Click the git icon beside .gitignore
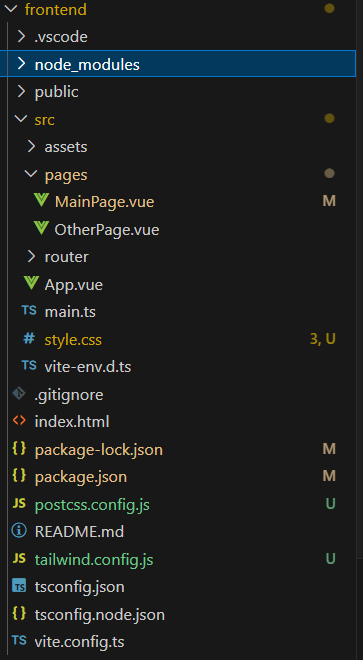 click(x=19, y=394)
